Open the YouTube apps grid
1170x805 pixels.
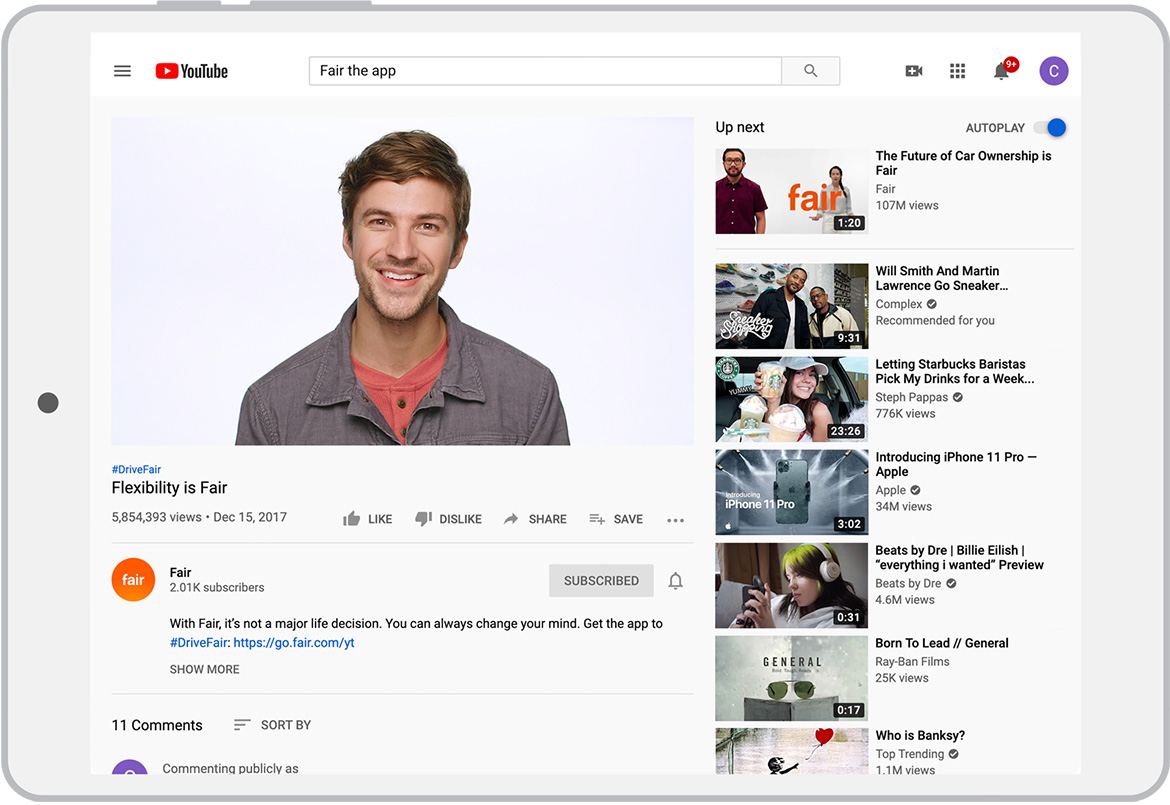click(957, 71)
